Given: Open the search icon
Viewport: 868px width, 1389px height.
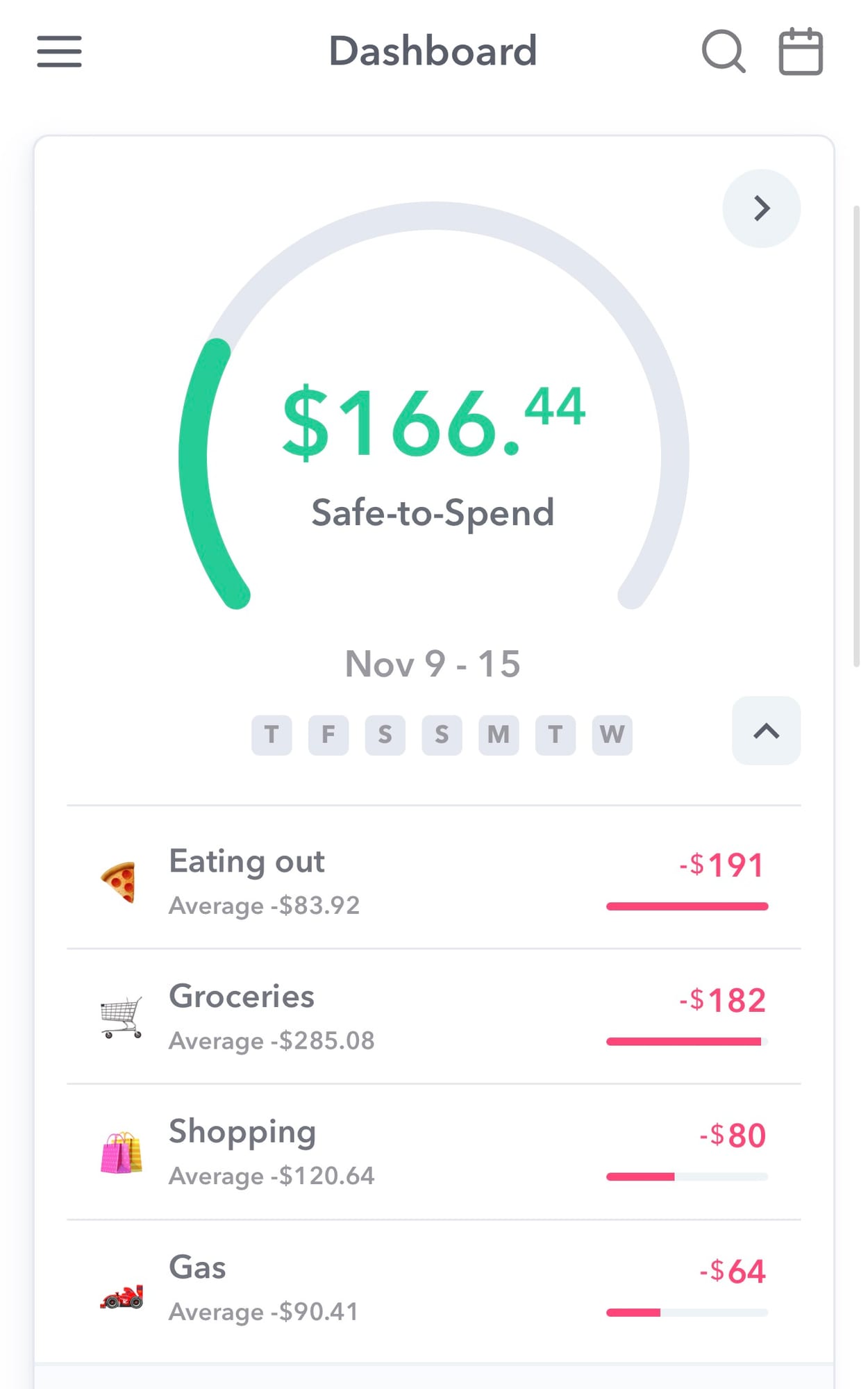Looking at the screenshot, I should (724, 51).
